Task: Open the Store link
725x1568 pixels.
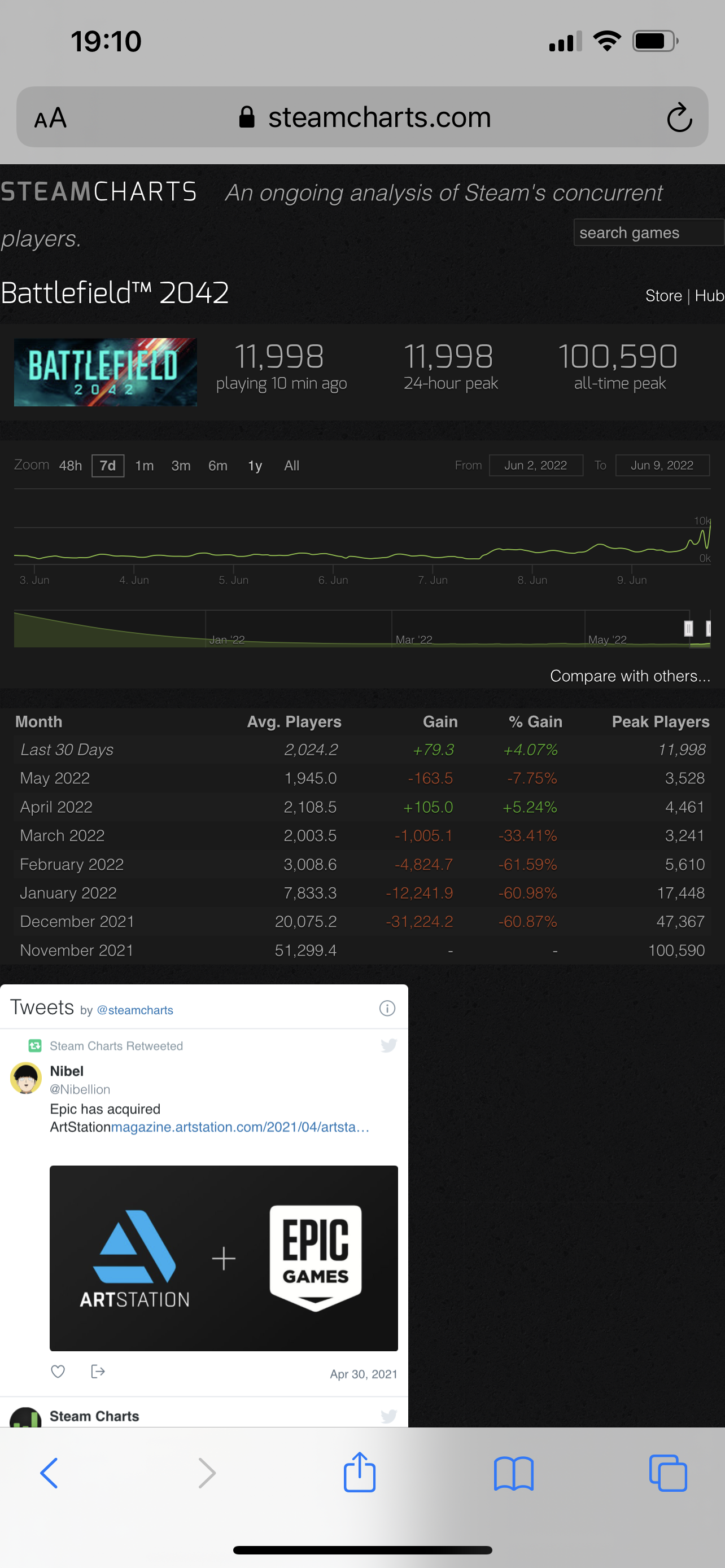Action: pyautogui.click(x=663, y=296)
